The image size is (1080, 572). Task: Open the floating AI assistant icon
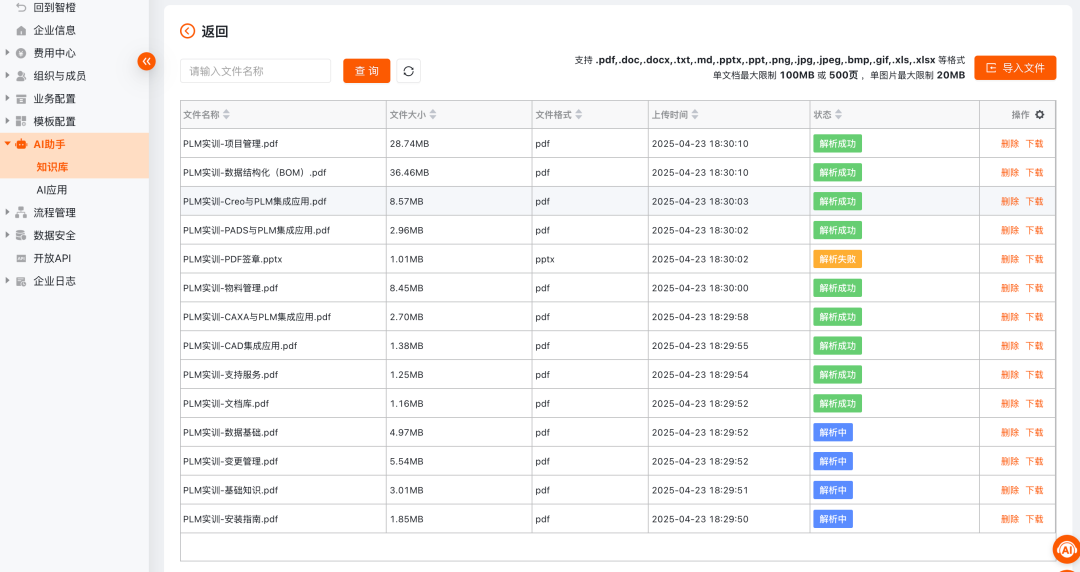pyautogui.click(x=1066, y=550)
